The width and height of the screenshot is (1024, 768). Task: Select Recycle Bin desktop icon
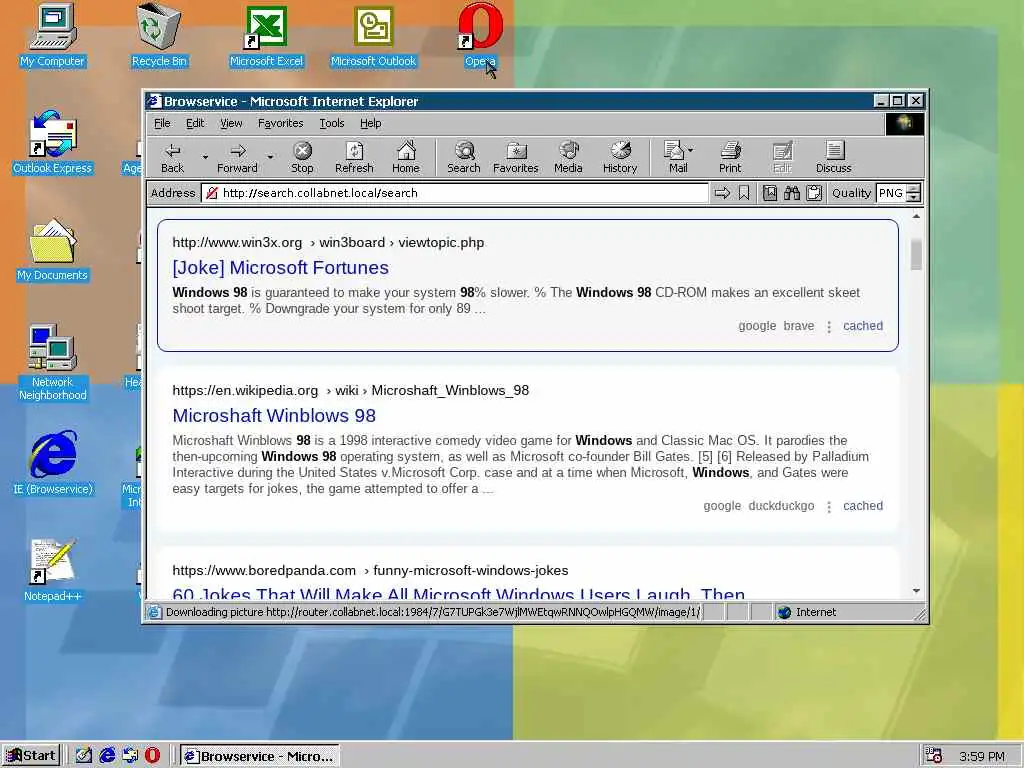(159, 36)
